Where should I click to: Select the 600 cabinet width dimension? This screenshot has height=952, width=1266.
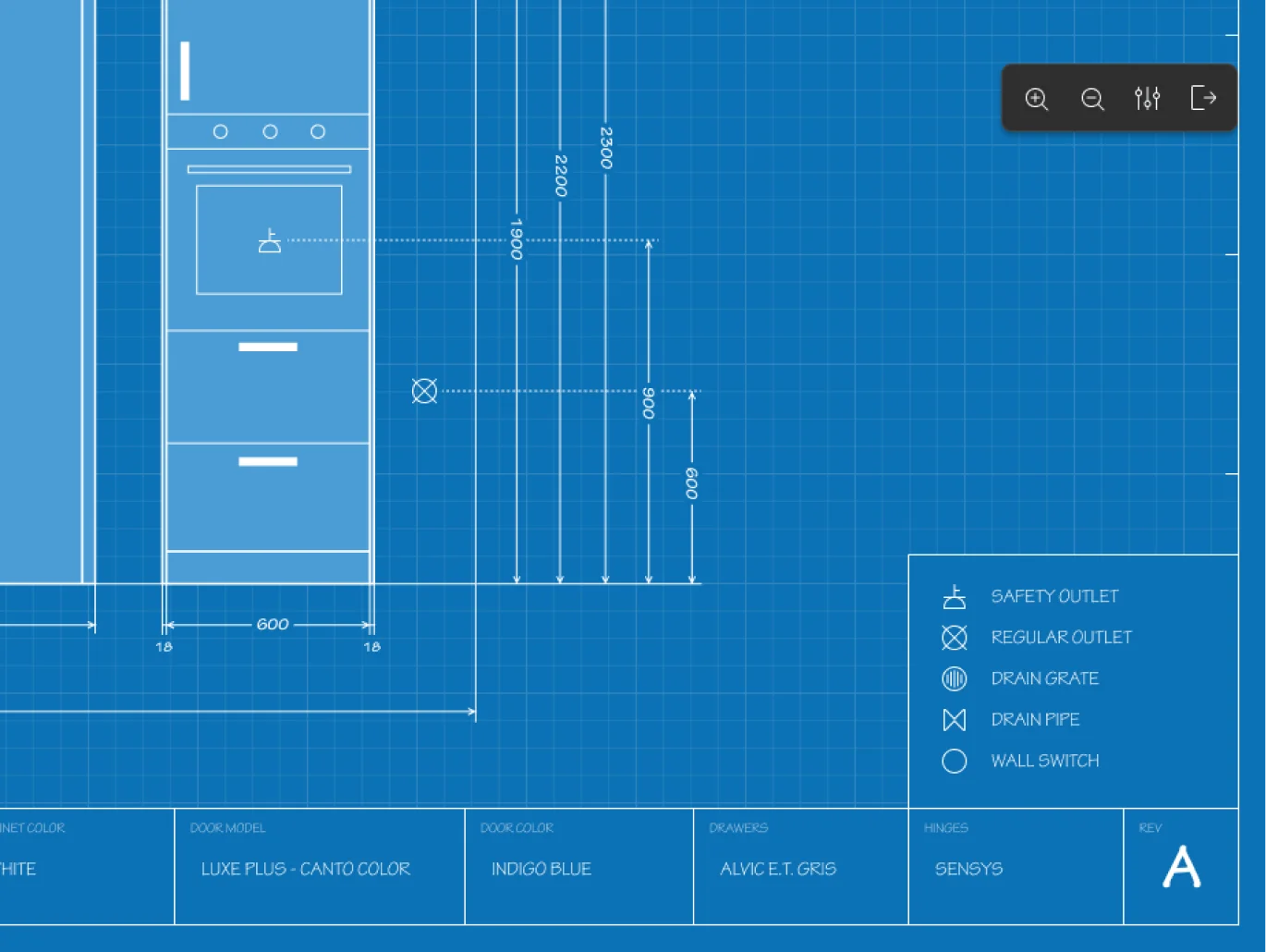[273, 625]
